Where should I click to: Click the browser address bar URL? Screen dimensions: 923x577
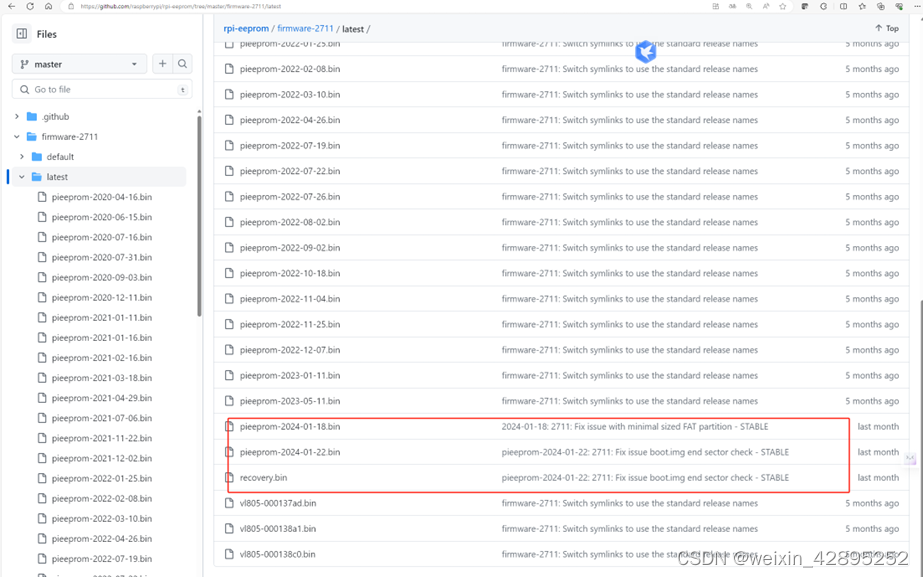point(181,6)
